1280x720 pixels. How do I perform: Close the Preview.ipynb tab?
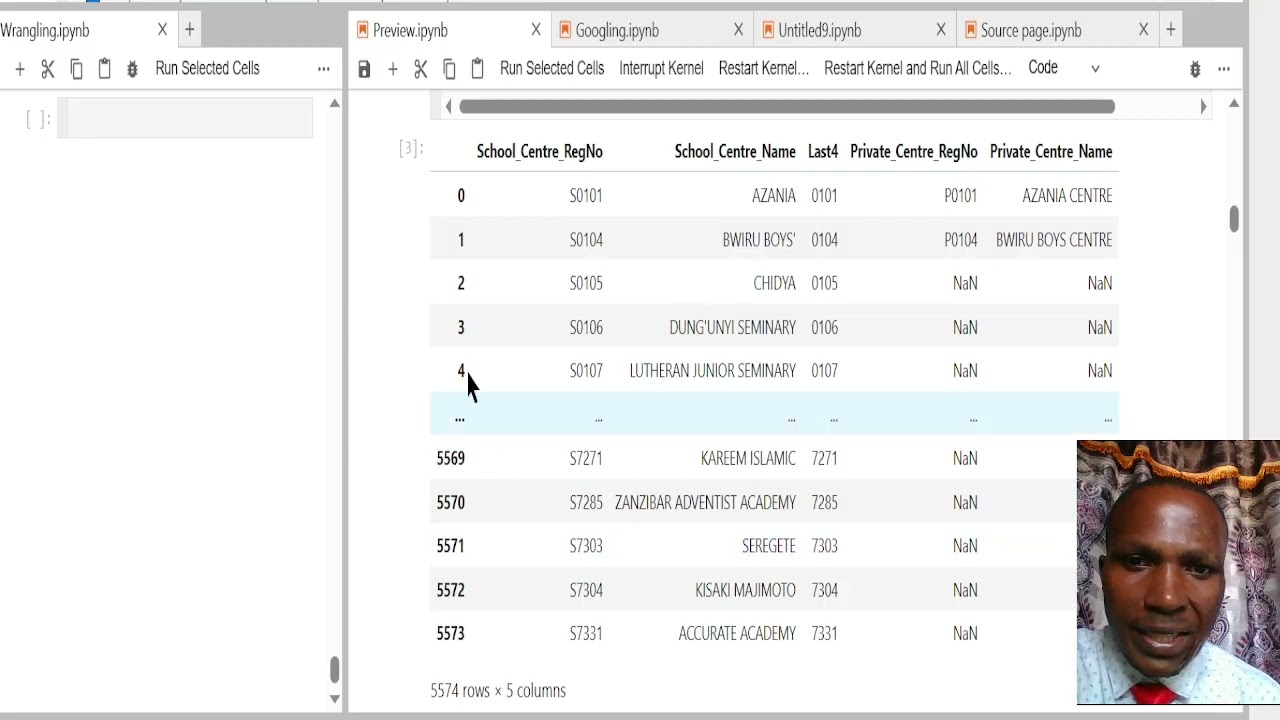click(x=536, y=30)
